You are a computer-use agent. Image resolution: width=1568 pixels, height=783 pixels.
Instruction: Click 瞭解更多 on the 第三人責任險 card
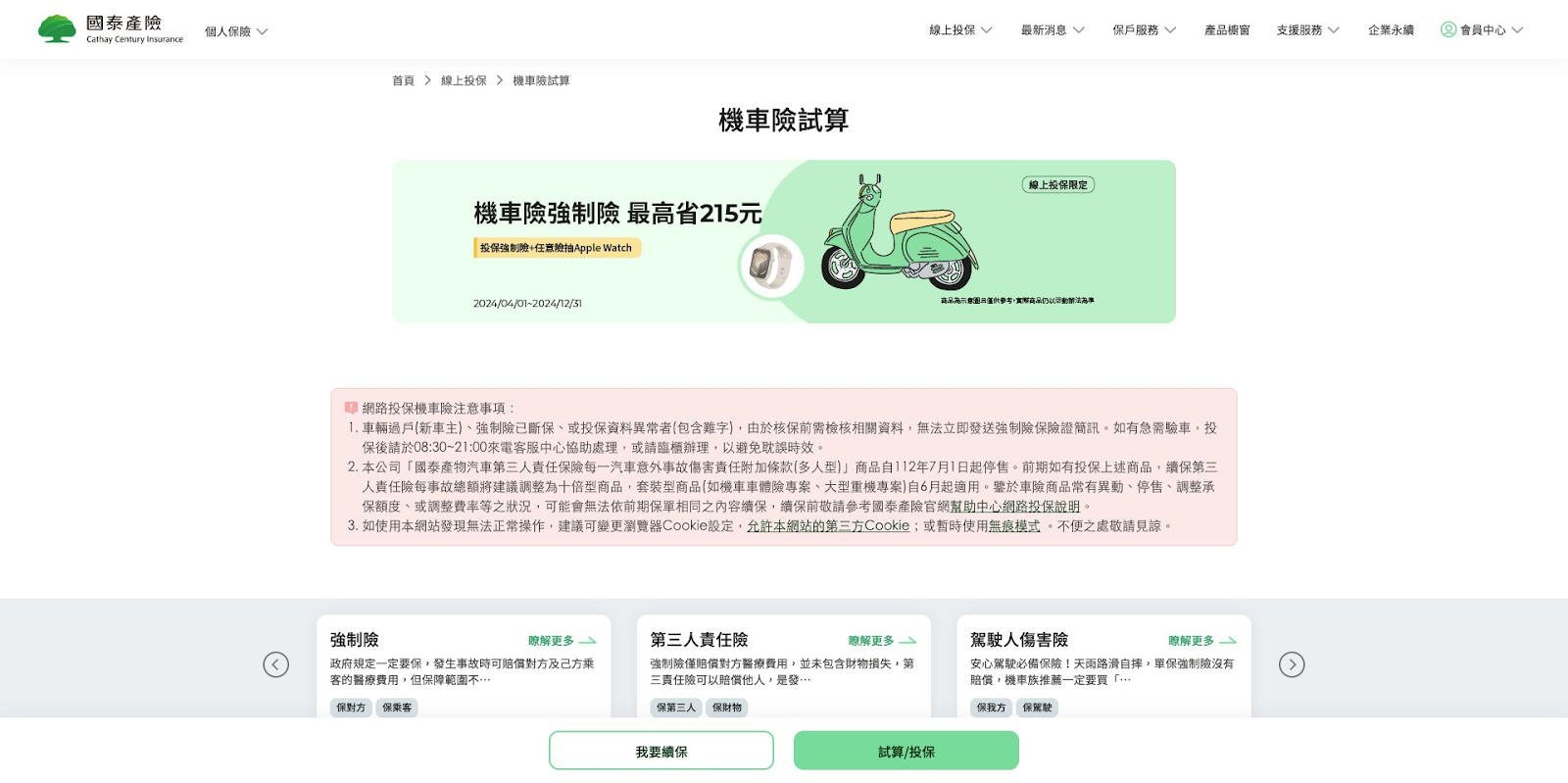click(x=871, y=641)
